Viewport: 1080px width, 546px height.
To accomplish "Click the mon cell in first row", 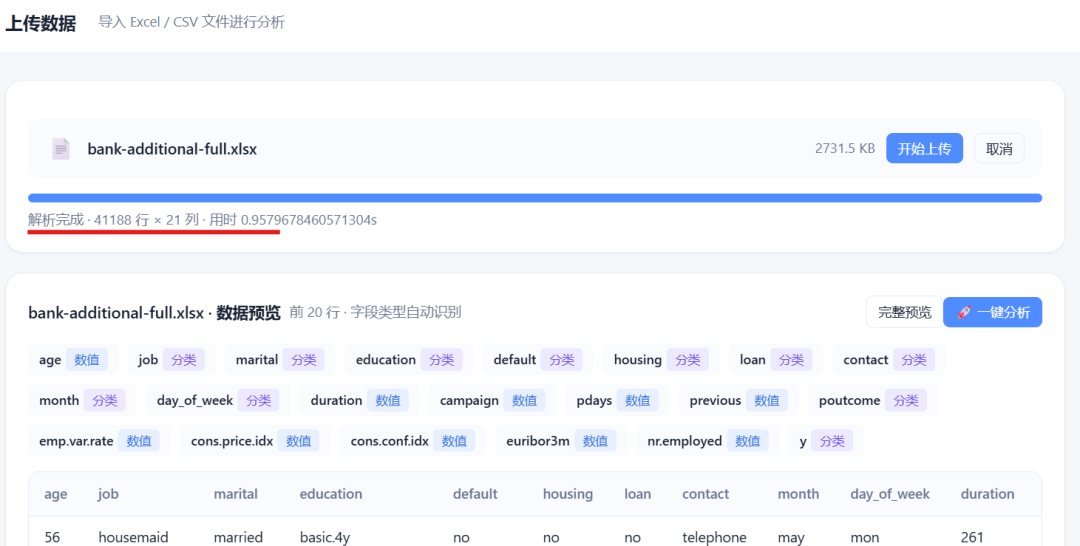I will click(864, 537).
